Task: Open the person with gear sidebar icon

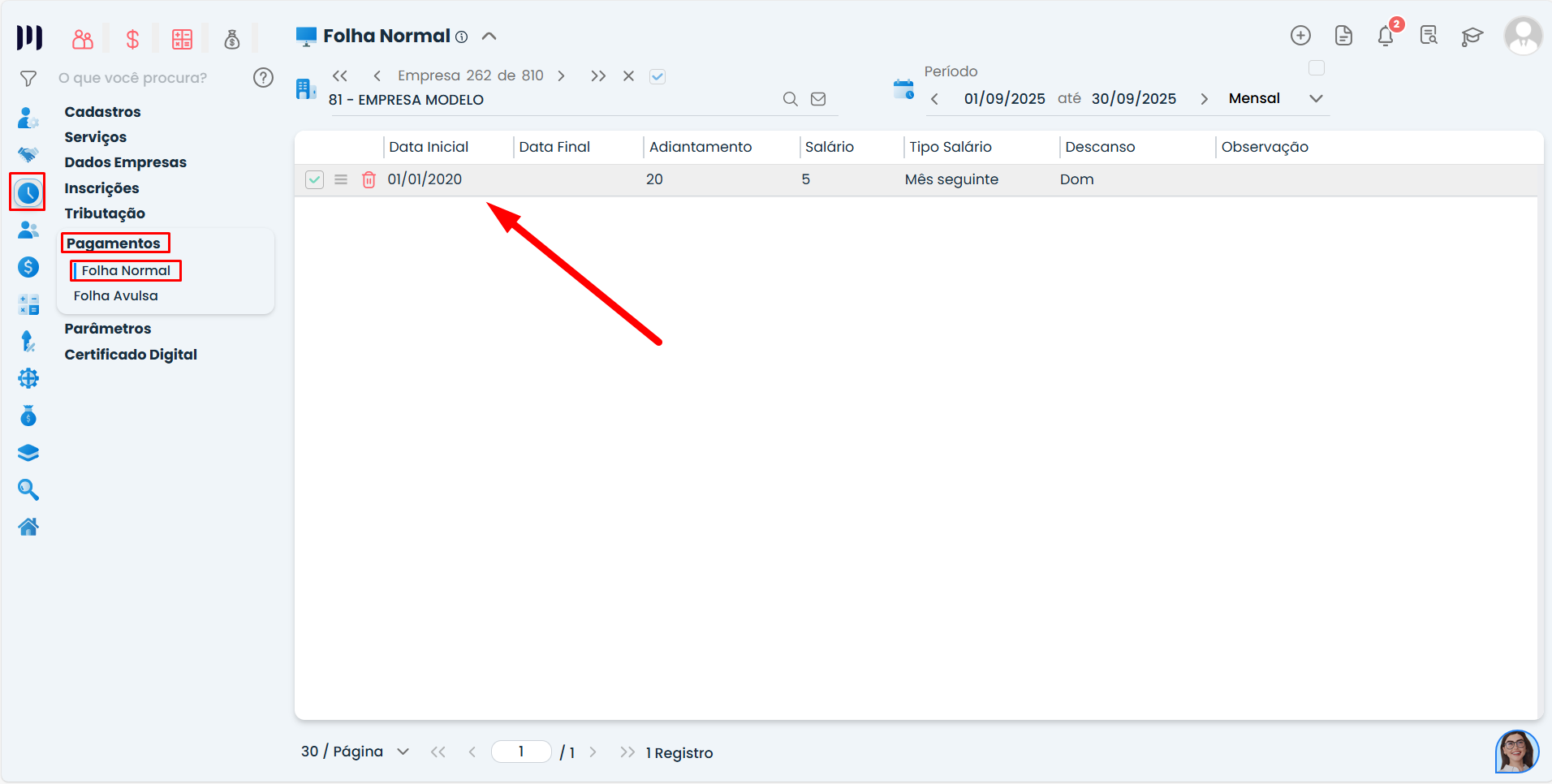Action: pyautogui.click(x=28, y=118)
